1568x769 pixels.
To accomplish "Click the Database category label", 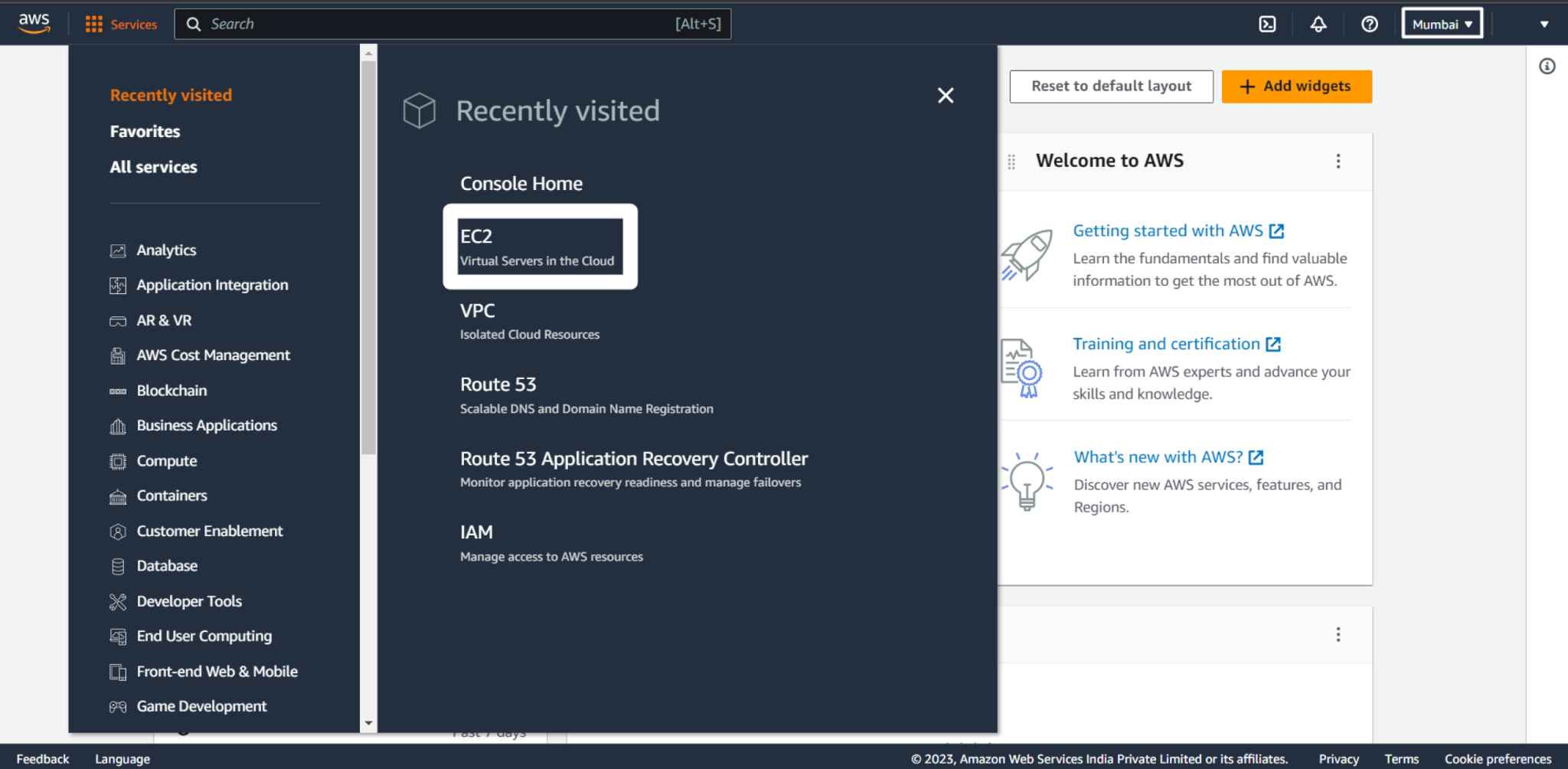I will click(x=167, y=566).
